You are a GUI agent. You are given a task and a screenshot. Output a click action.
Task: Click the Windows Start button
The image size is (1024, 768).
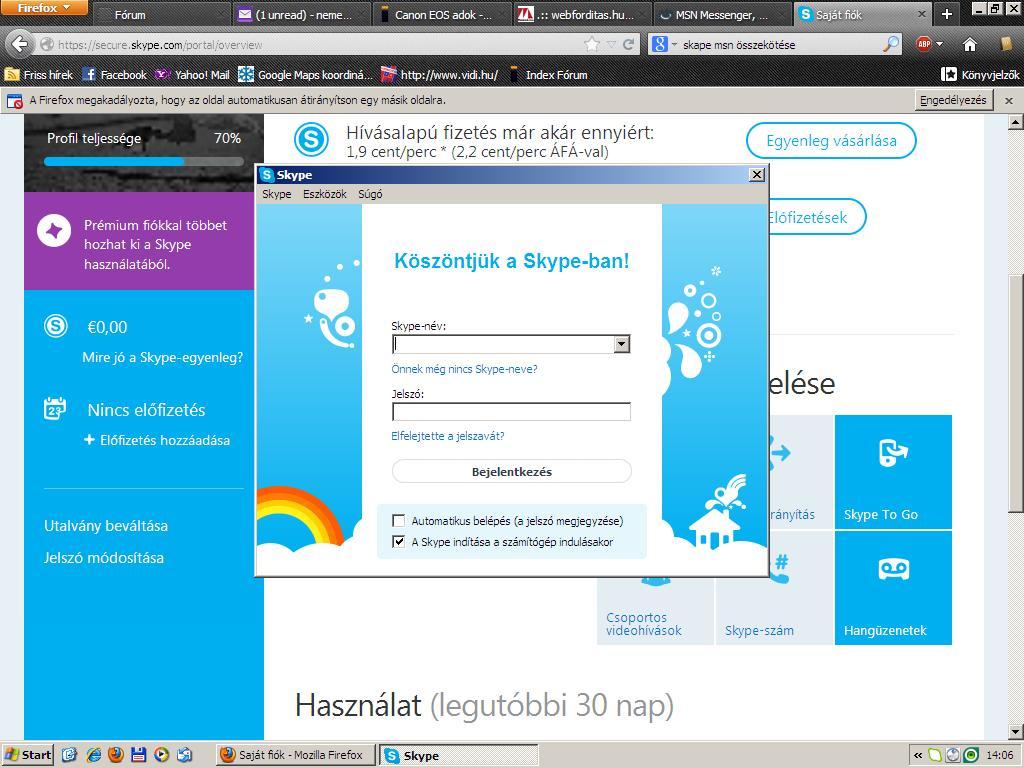(x=27, y=755)
